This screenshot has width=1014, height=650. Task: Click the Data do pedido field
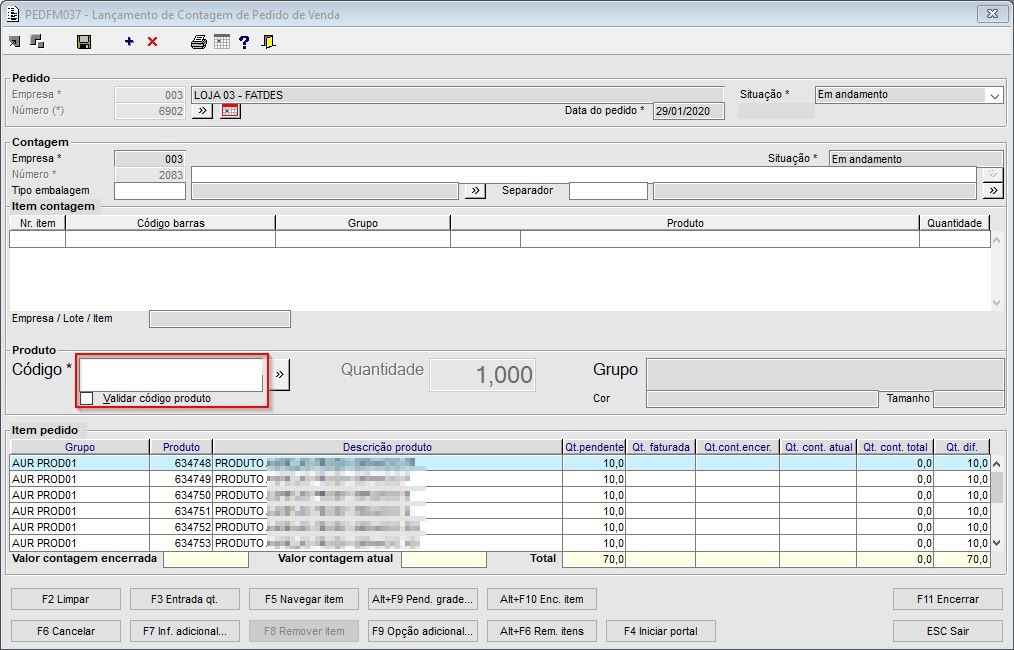coord(689,111)
